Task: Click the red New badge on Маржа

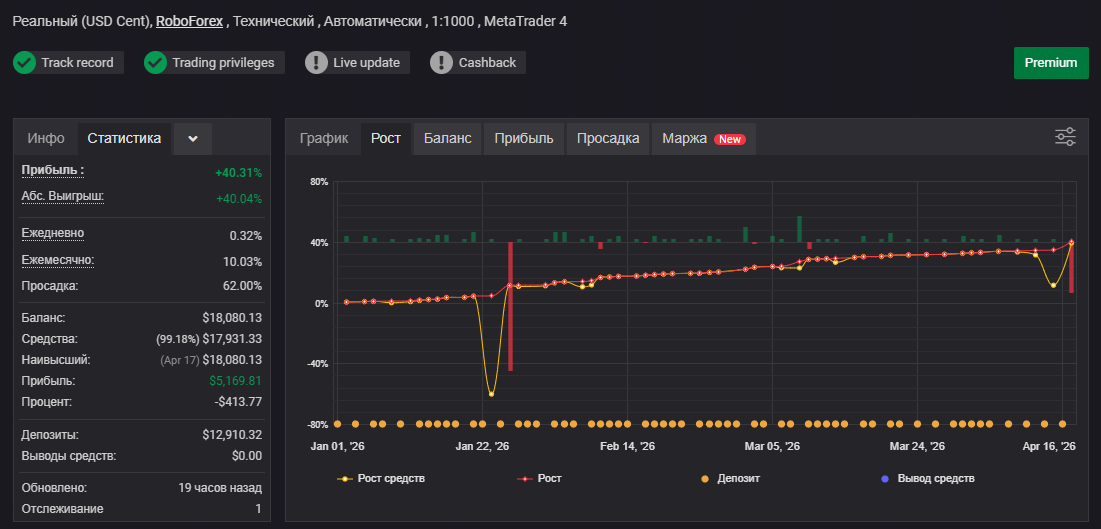Action: pyautogui.click(x=730, y=139)
